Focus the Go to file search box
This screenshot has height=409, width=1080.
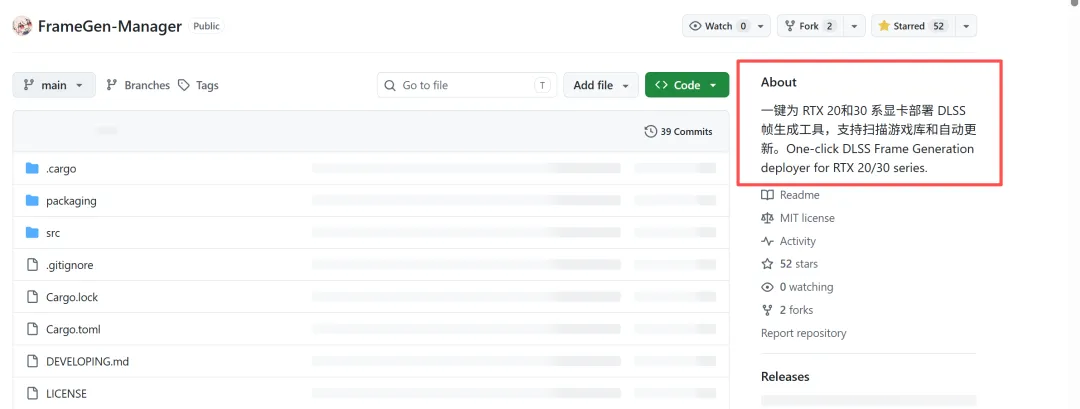click(467, 85)
